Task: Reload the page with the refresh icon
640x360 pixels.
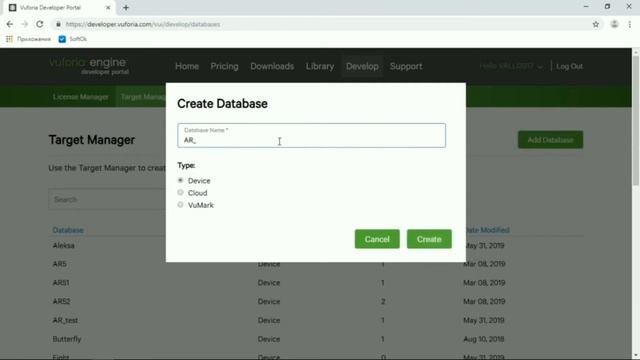Action: pos(40,24)
